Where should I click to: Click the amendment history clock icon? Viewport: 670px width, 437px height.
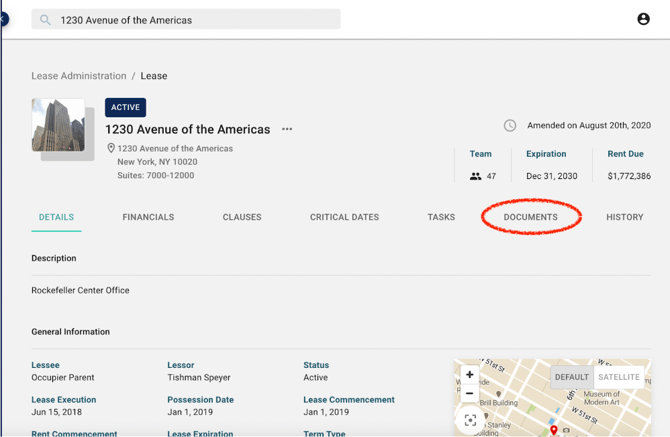coord(510,126)
